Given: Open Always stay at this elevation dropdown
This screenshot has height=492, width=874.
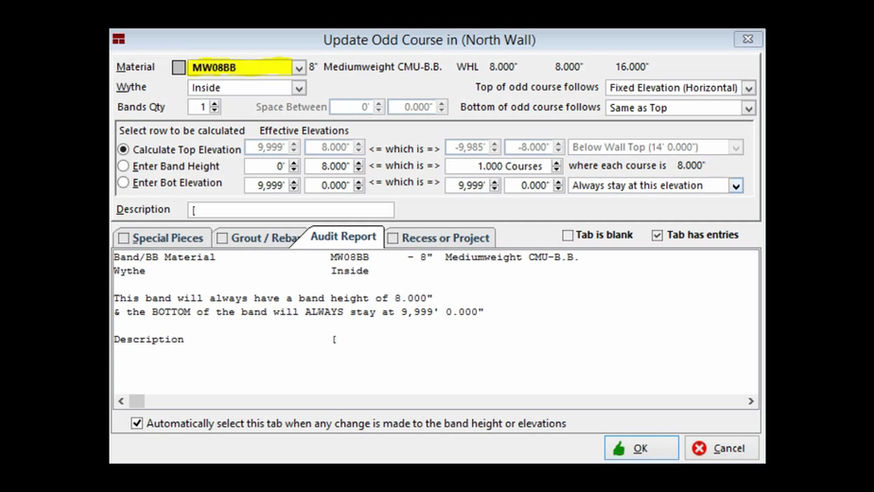Looking at the screenshot, I should [x=736, y=186].
